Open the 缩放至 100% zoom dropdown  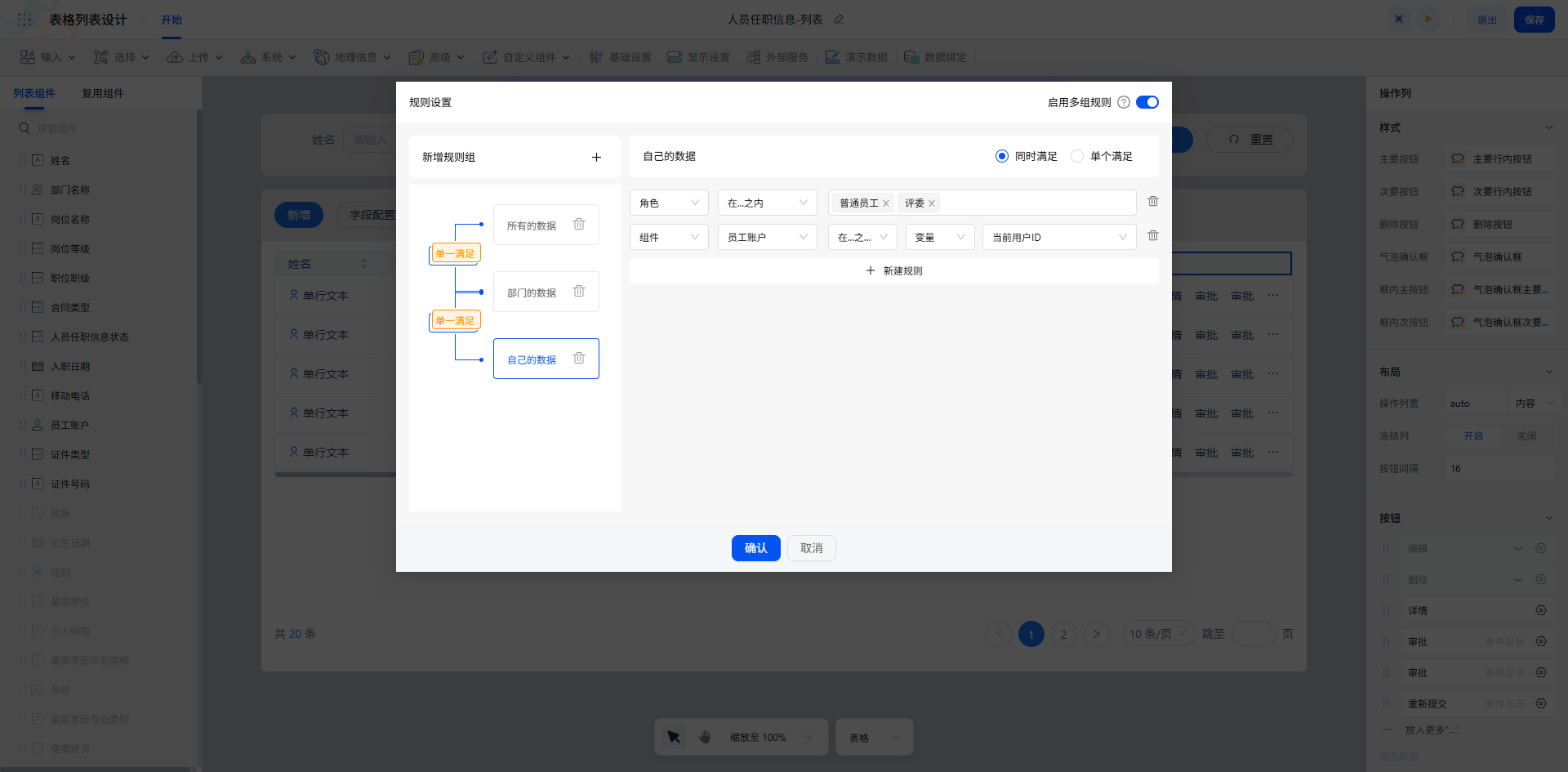(772, 737)
